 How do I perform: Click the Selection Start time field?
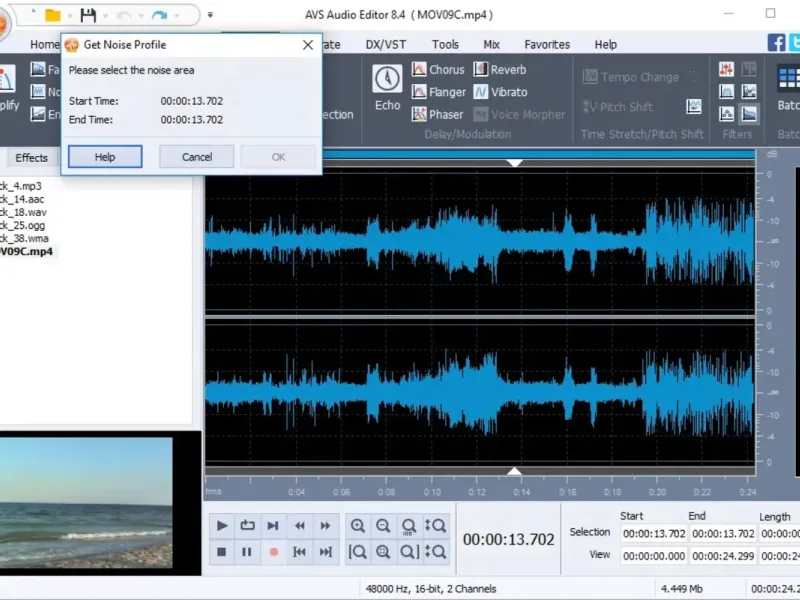[x=653, y=534]
